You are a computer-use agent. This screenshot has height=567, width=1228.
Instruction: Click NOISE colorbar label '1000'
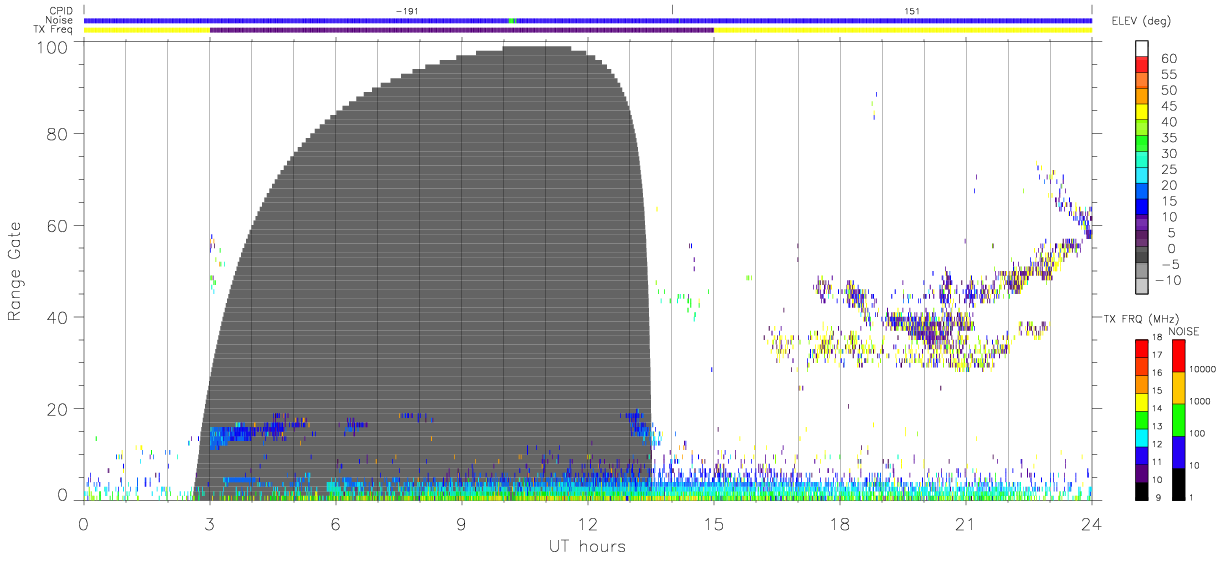pos(1201,401)
